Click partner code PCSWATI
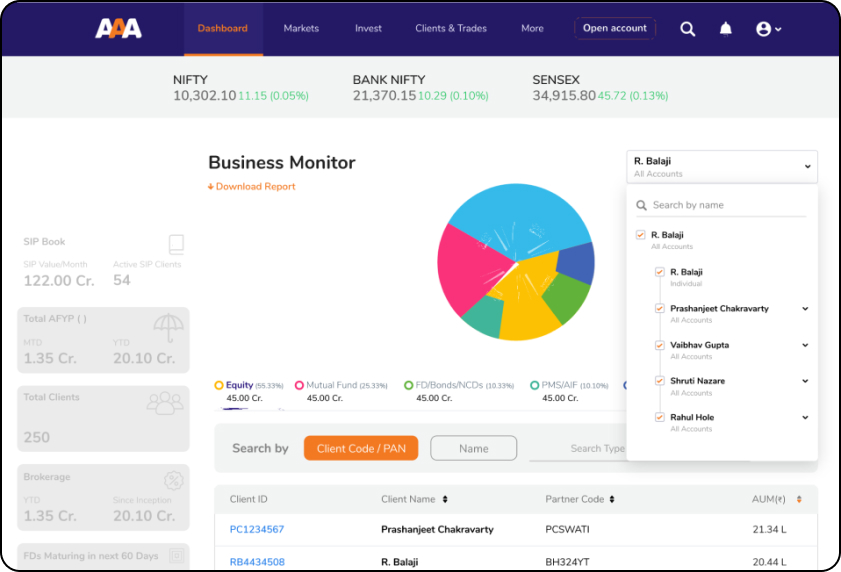The height and width of the screenshot is (572, 841). point(567,530)
